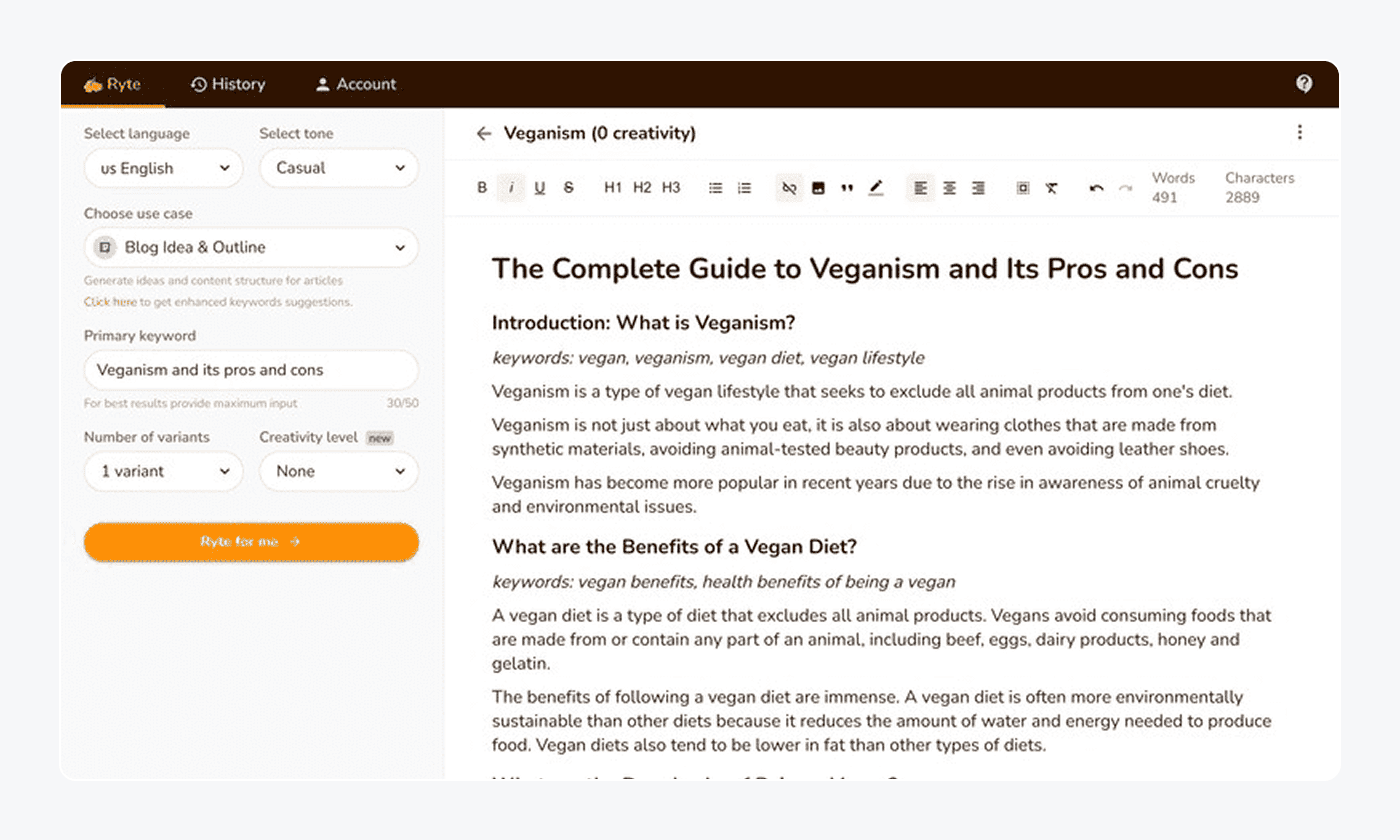The image size is (1400, 840).
Task: Open the Select language dropdown
Action: tap(163, 168)
